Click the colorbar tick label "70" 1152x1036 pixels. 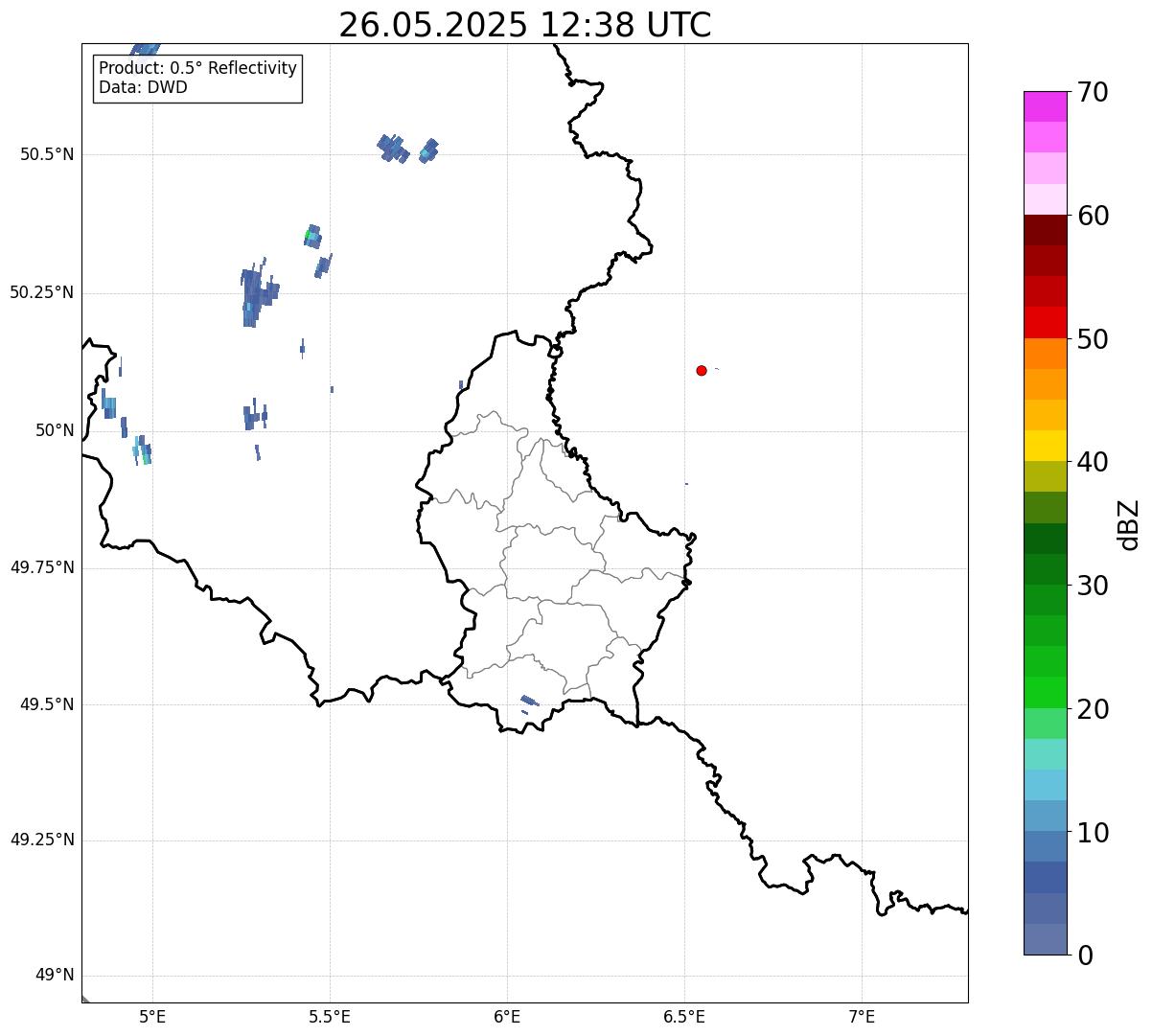(x=1091, y=92)
